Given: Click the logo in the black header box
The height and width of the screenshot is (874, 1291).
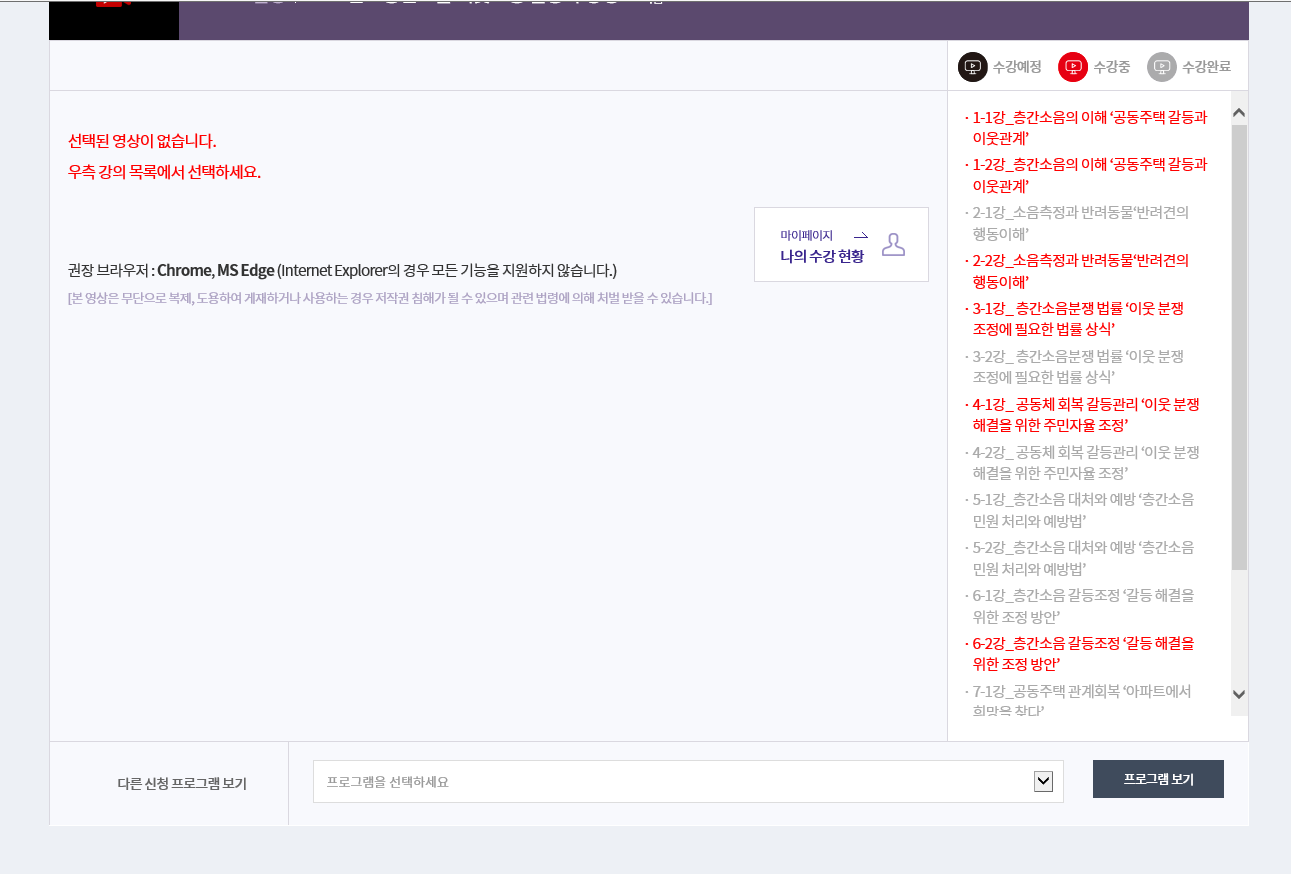Looking at the screenshot, I should coord(114,4).
